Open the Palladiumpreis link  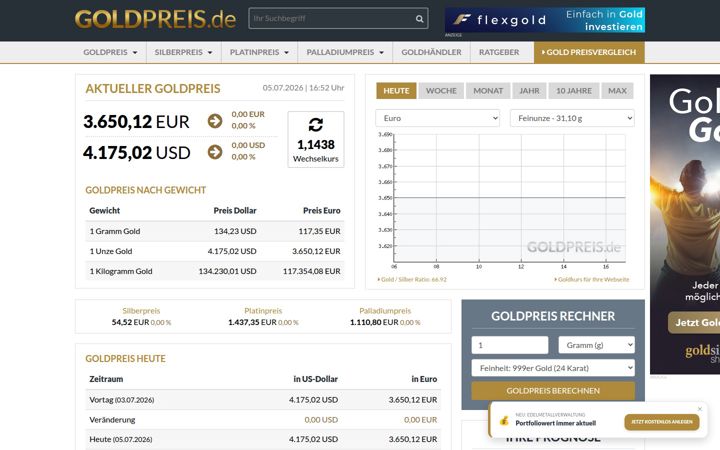(385, 311)
